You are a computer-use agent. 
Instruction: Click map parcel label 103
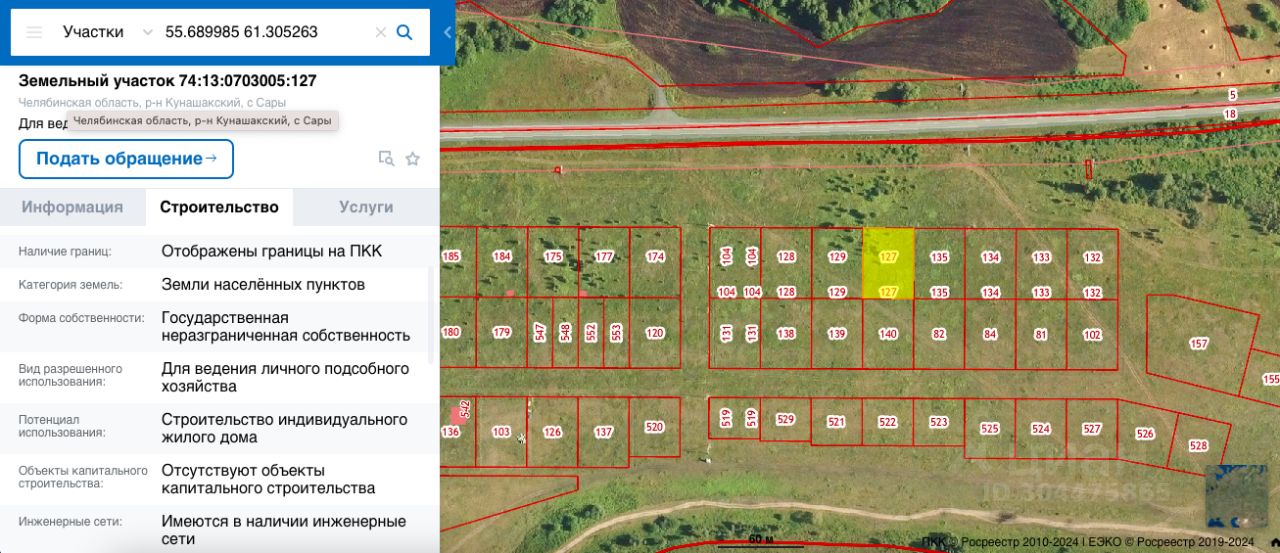coord(502,432)
